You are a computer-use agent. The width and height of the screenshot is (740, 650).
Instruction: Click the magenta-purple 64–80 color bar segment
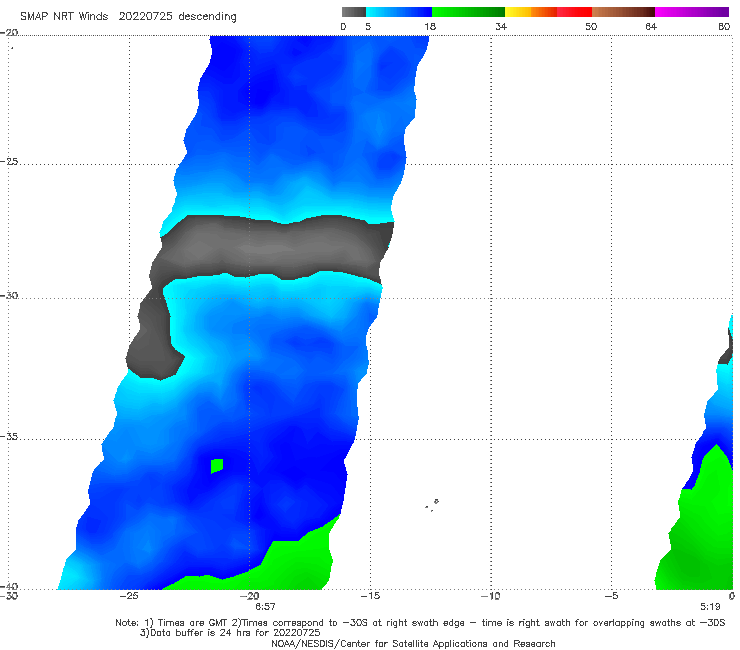pos(692,12)
